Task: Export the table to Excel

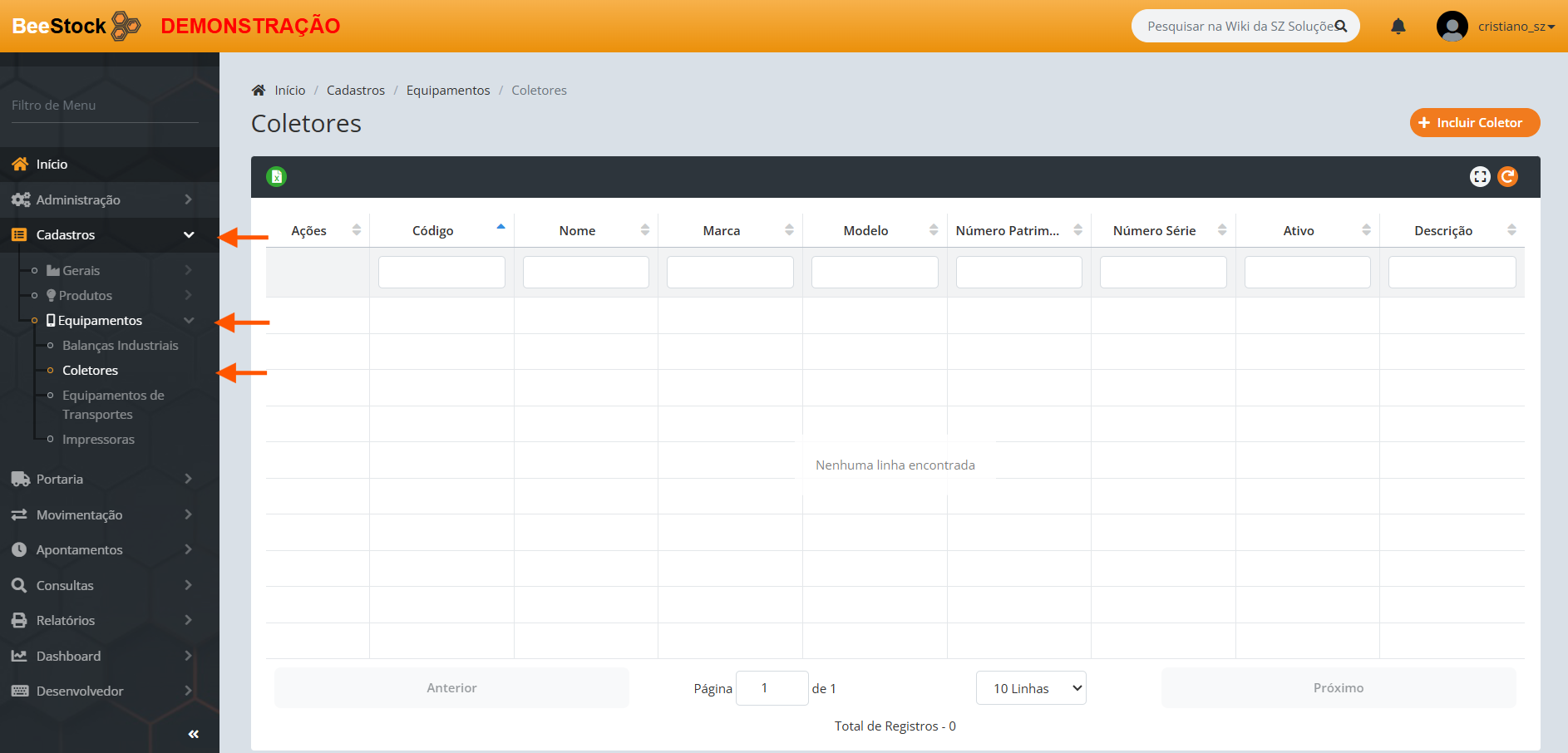Action: click(277, 176)
